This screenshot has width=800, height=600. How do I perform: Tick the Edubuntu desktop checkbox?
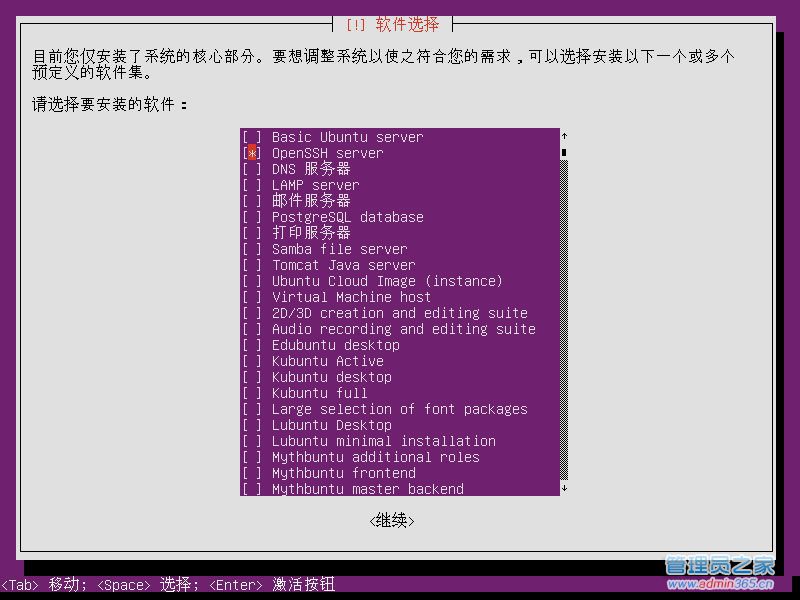[252, 345]
